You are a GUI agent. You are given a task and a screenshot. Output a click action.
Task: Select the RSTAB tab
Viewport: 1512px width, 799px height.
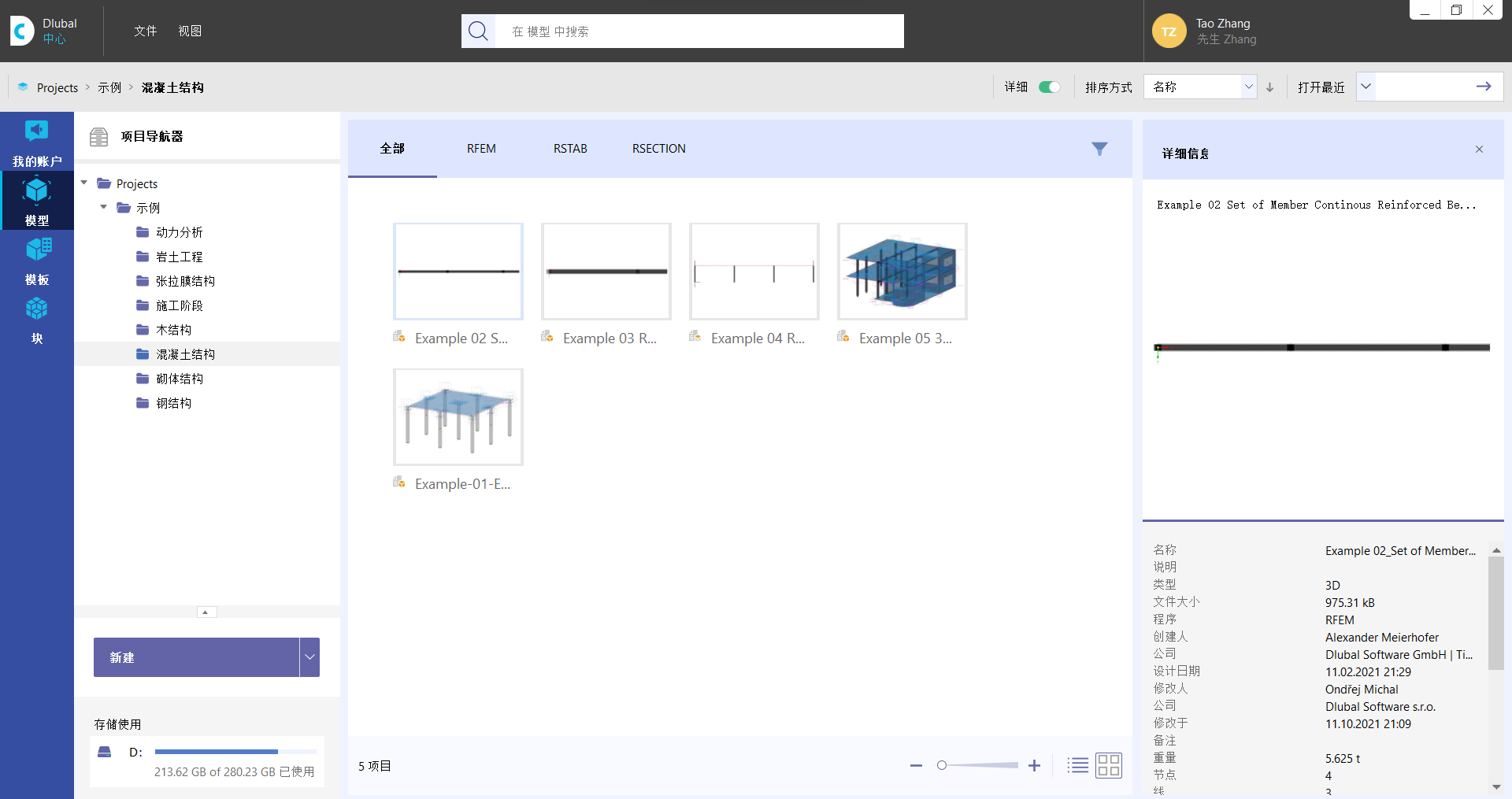pos(570,149)
